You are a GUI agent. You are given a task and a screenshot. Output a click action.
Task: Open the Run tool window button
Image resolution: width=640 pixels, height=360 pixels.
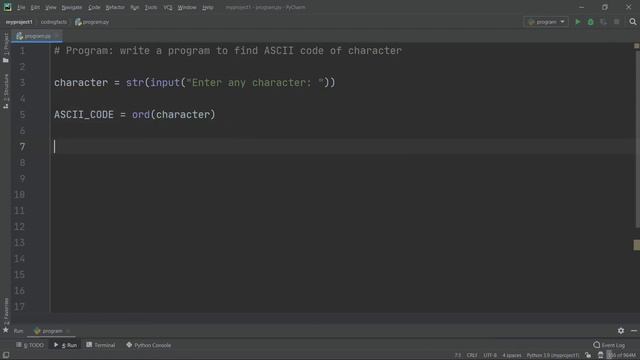coord(65,345)
